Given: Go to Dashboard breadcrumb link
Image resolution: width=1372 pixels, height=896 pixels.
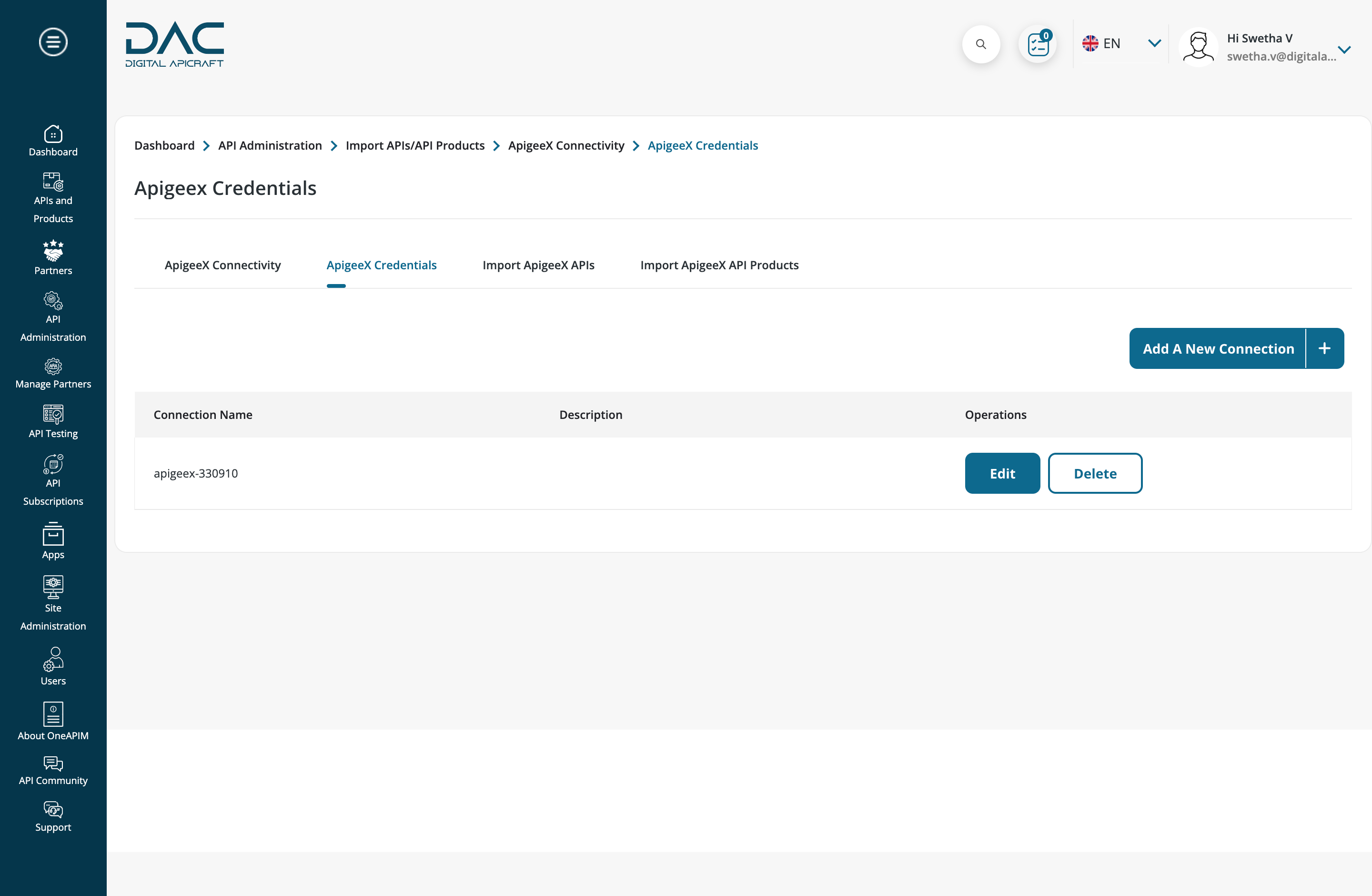Looking at the screenshot, I should click(x=164, y=145).
